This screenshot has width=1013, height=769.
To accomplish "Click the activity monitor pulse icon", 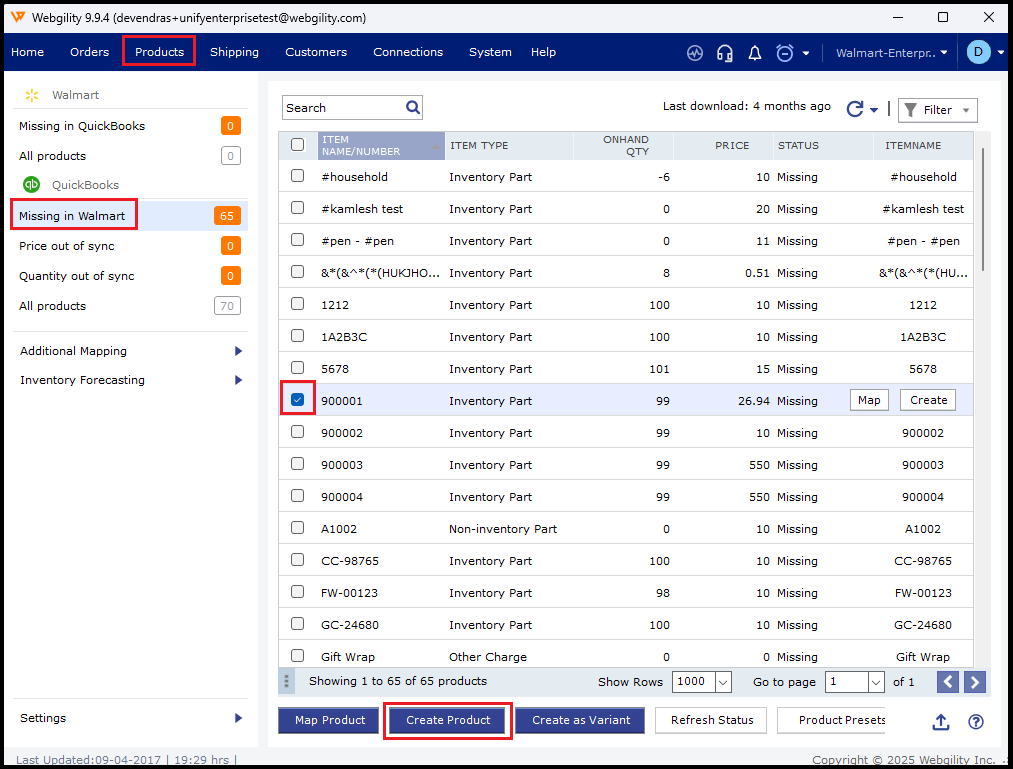I will click(695, 53).
